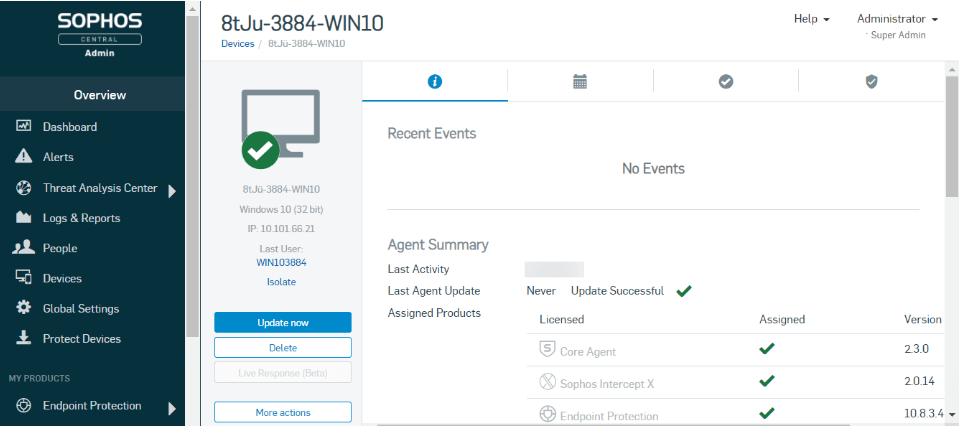Image resolution: width=962 pixels, height=427 pixels.
Task: Switch to the calendar Events tab
Action: [580, 82]
